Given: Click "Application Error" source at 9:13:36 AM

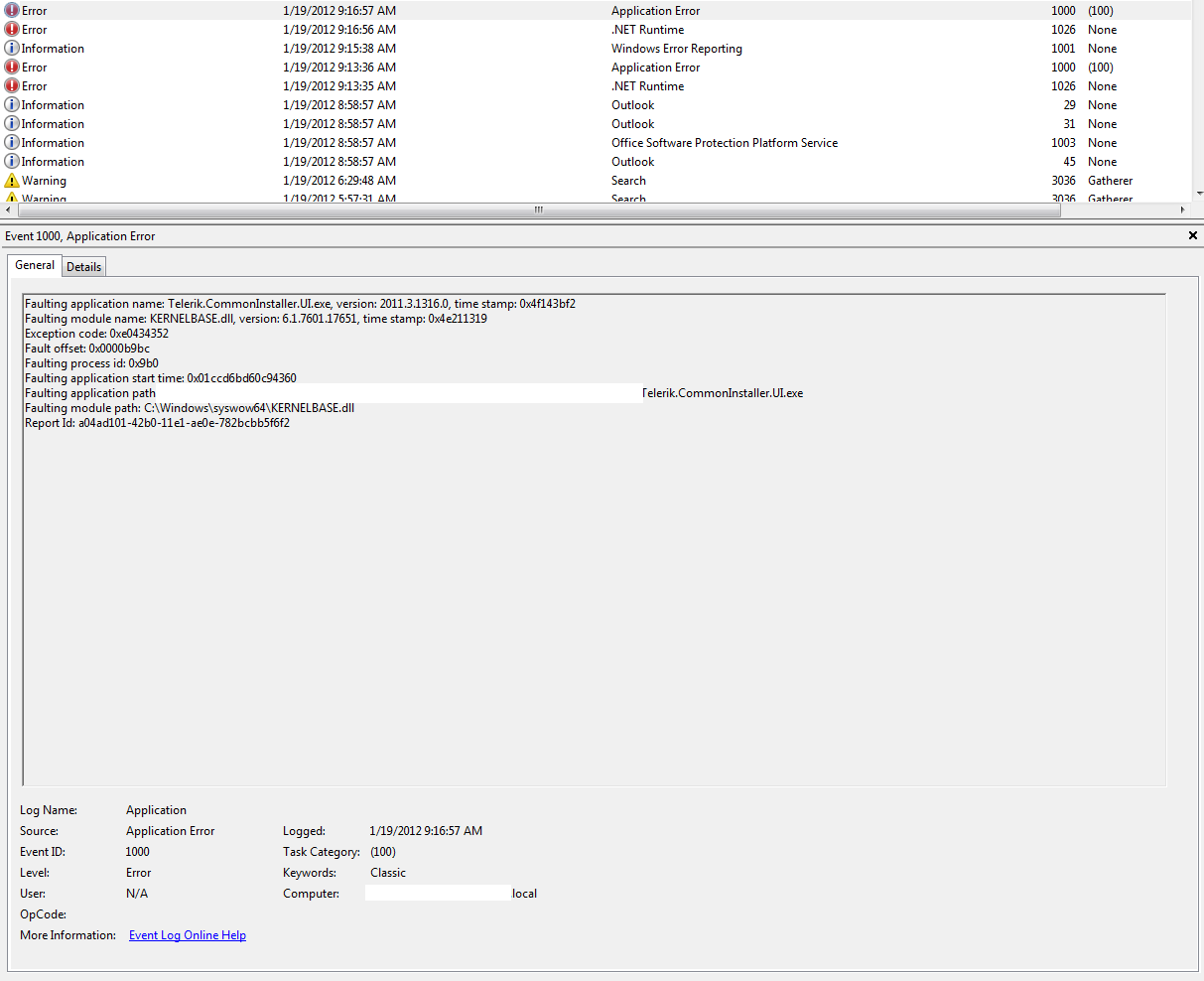Looking at the screenshot, I should tap(655, 68).
